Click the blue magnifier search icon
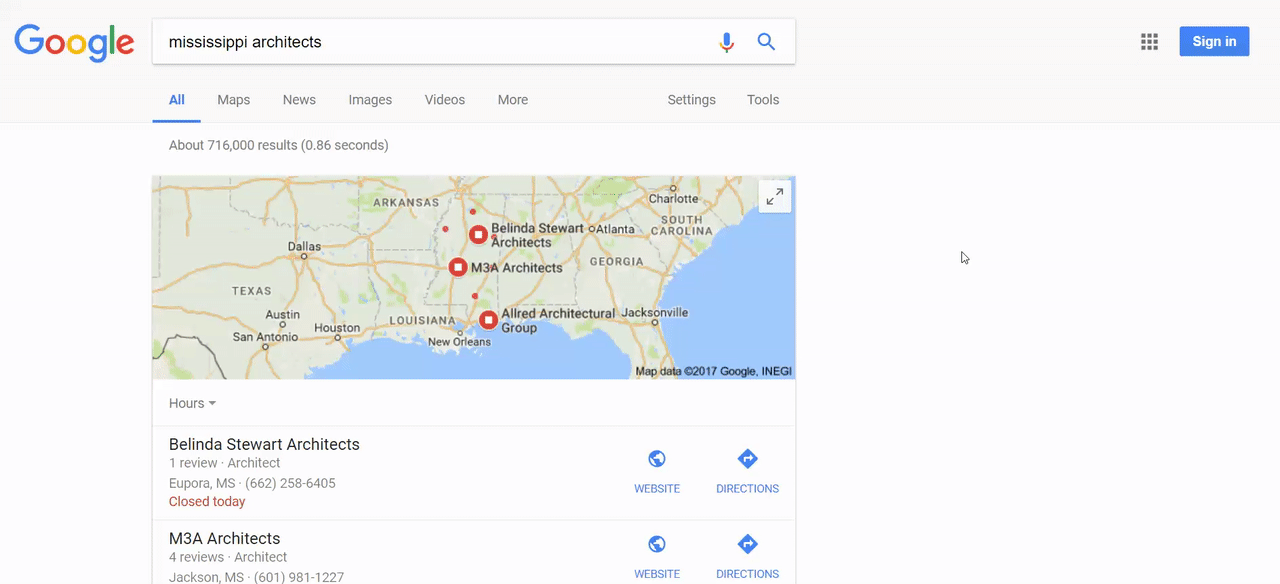 click(766, 42)
